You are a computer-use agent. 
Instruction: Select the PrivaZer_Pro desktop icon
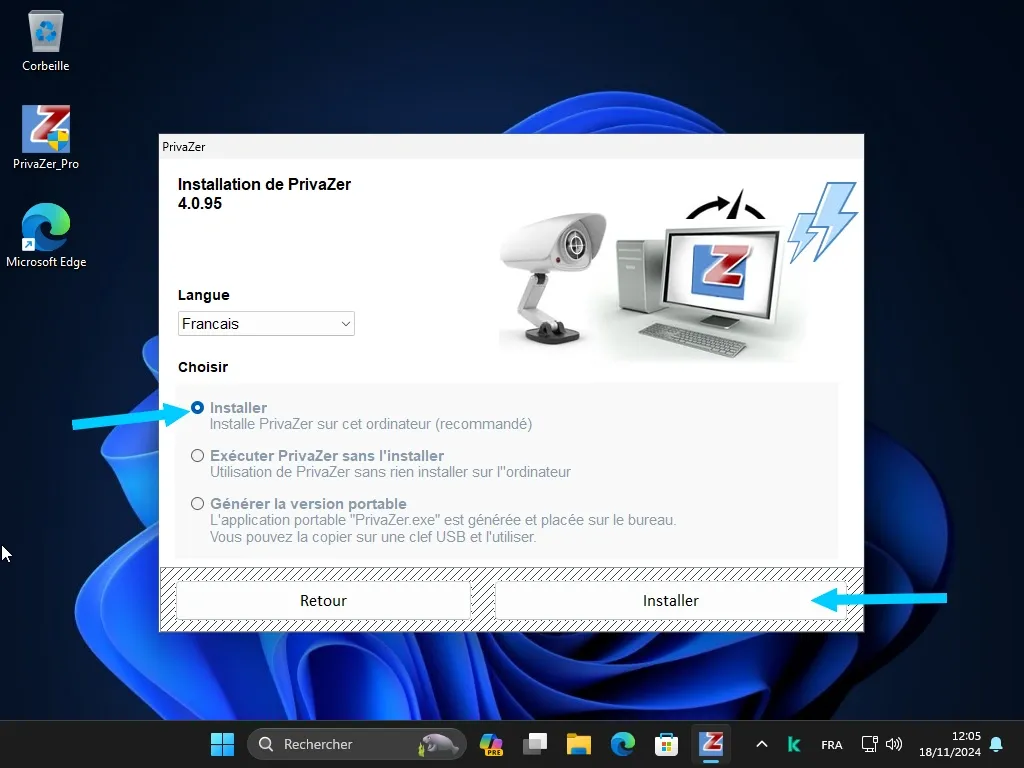(46, 138)
